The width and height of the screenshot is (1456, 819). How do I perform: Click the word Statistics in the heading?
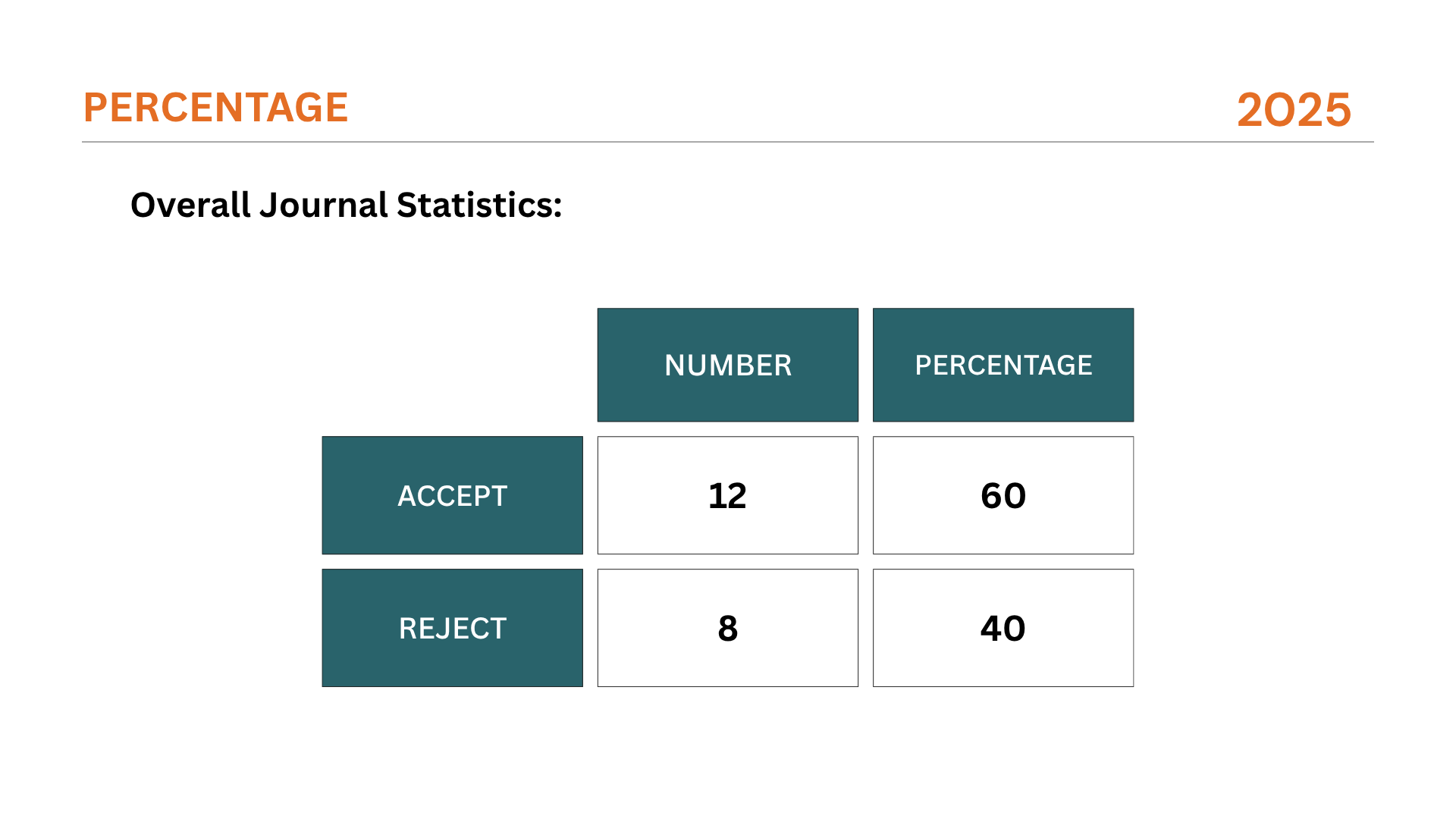[475, 205]
